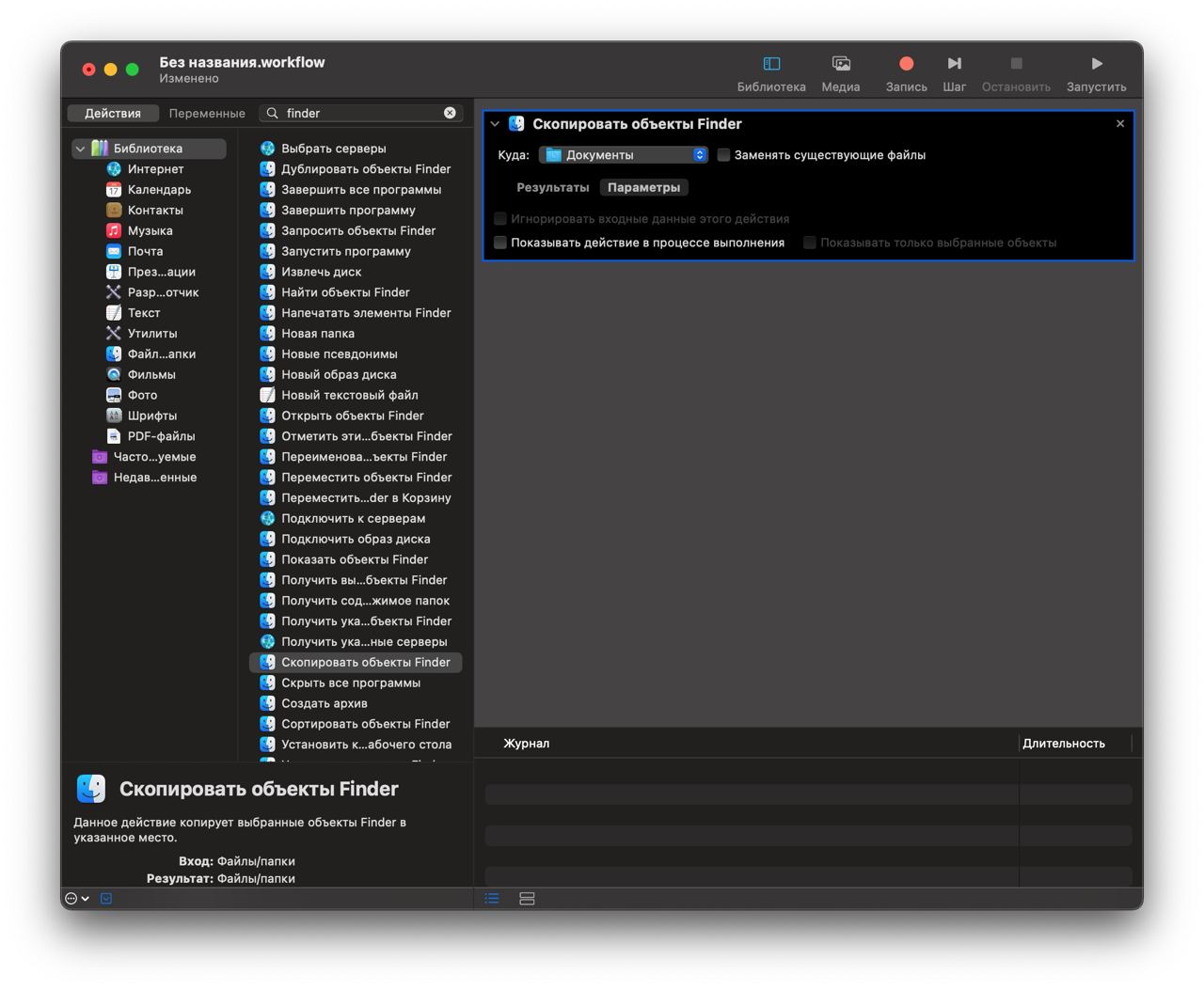Select Фото category
The width and height of the screenshot is (1204, 990).
(x=142, y=396)
